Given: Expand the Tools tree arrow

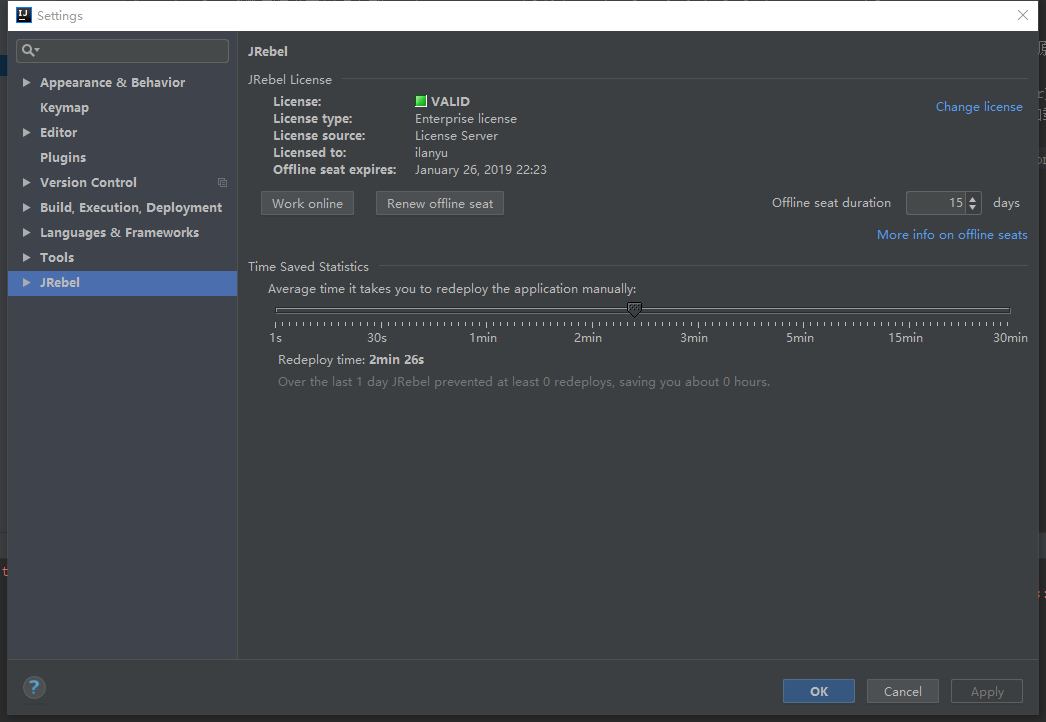Looking at the screenshot, I should (x=27, y=258).
